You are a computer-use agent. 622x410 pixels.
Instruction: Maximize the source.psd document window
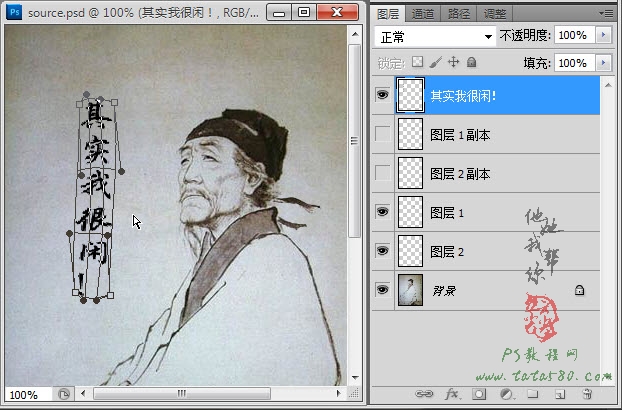[304, 13]
